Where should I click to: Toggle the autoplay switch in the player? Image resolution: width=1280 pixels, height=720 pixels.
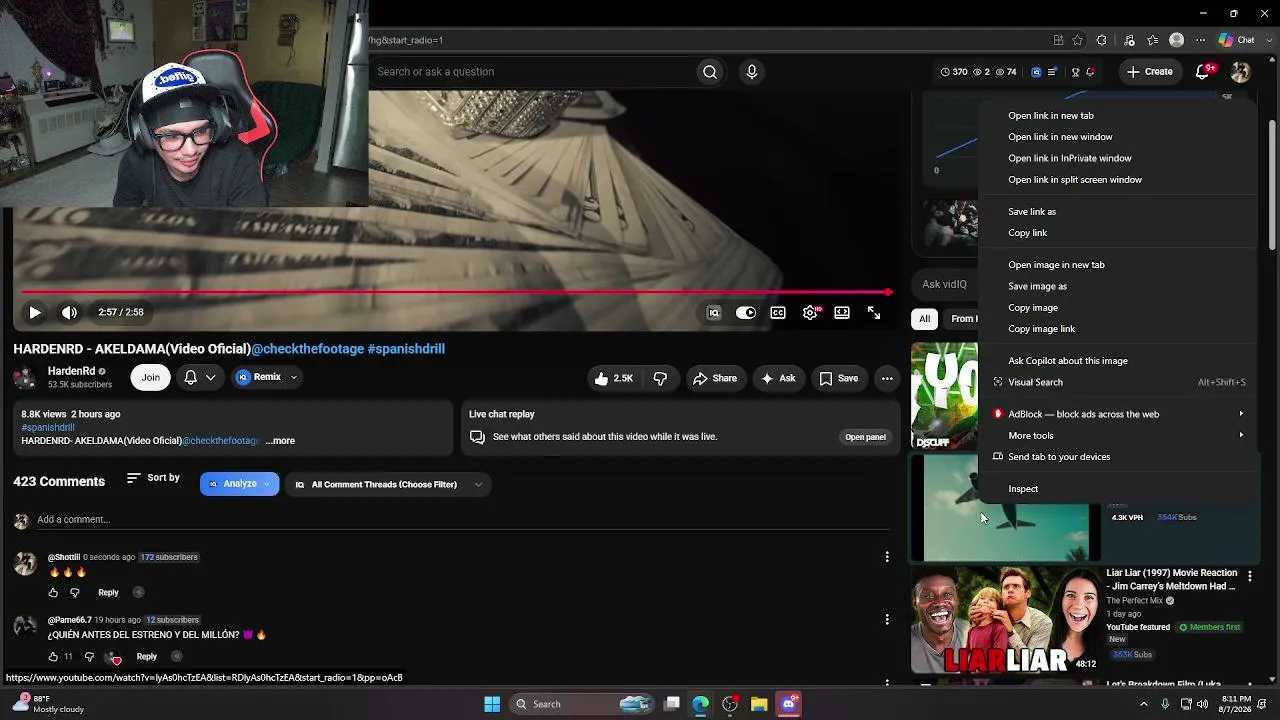click(746, 313)
